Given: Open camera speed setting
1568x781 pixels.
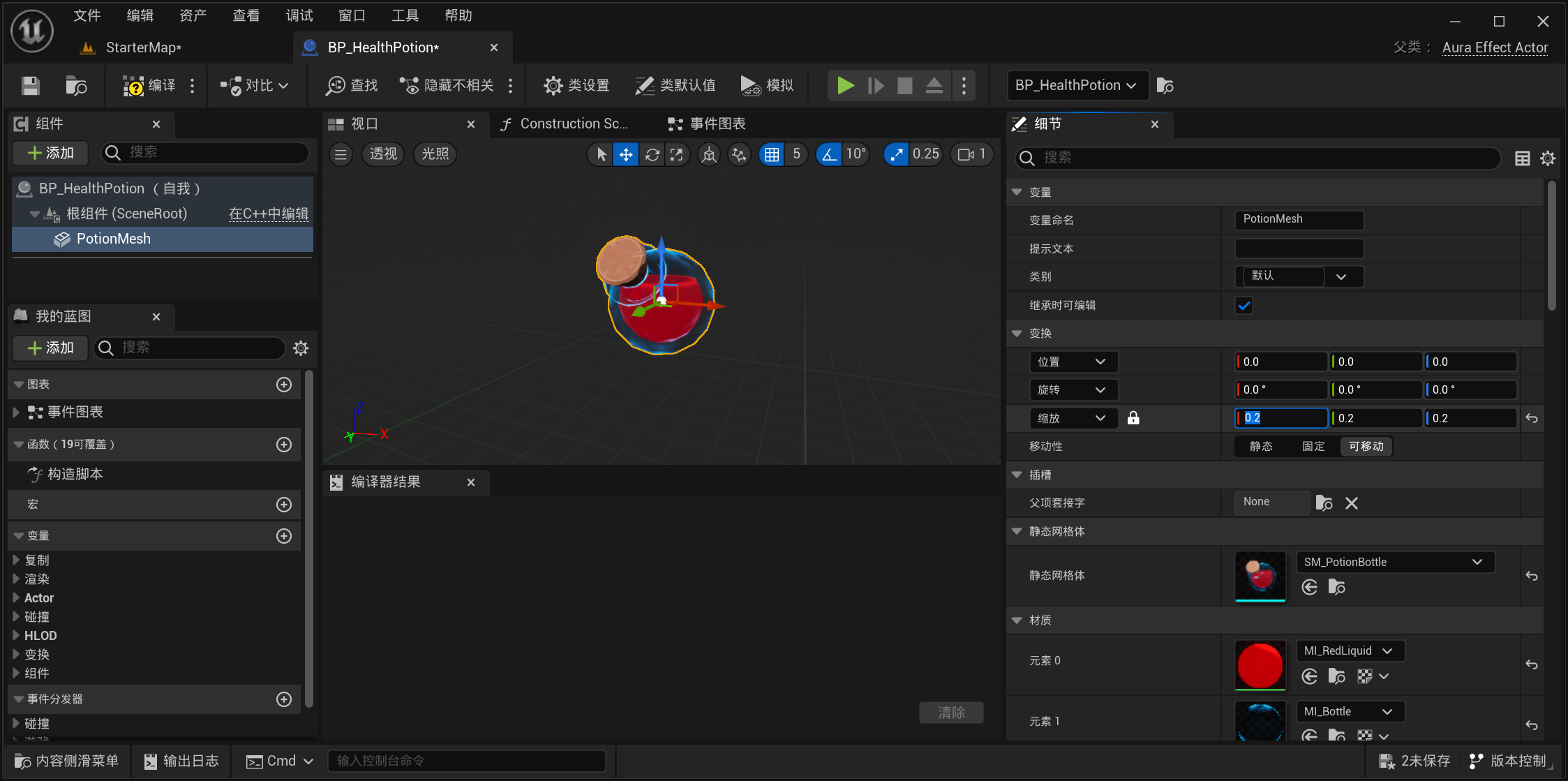Looking at the screenshot, I should (x=971, y=154).
